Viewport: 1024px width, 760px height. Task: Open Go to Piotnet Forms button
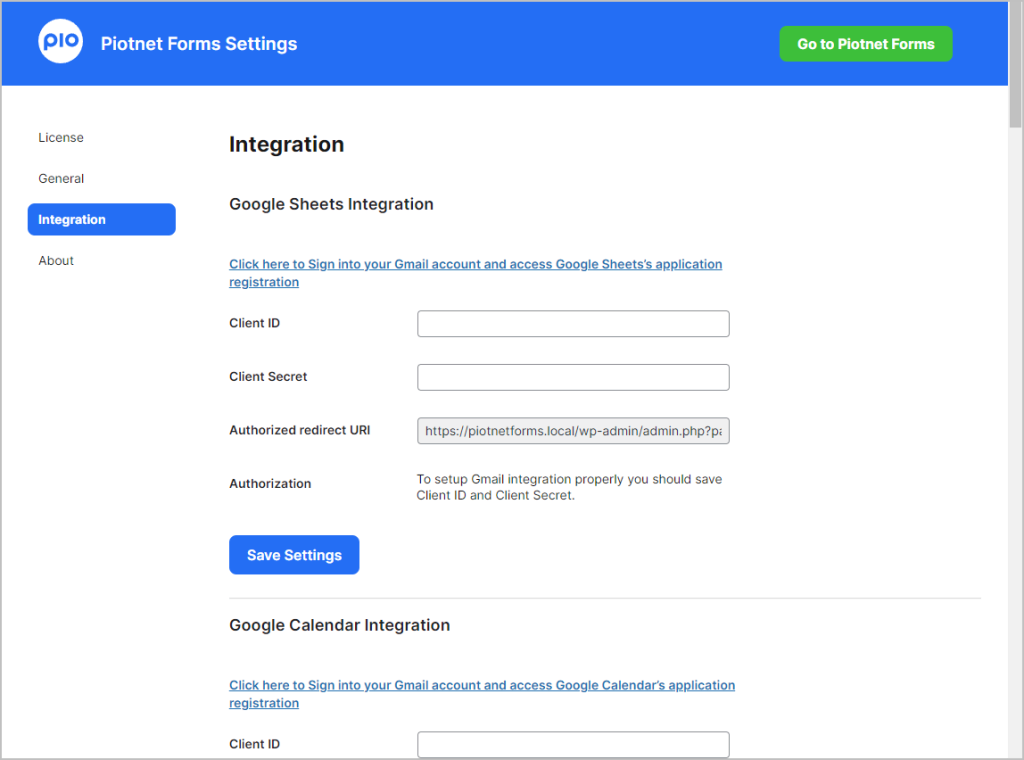click(x=865, y=44)
